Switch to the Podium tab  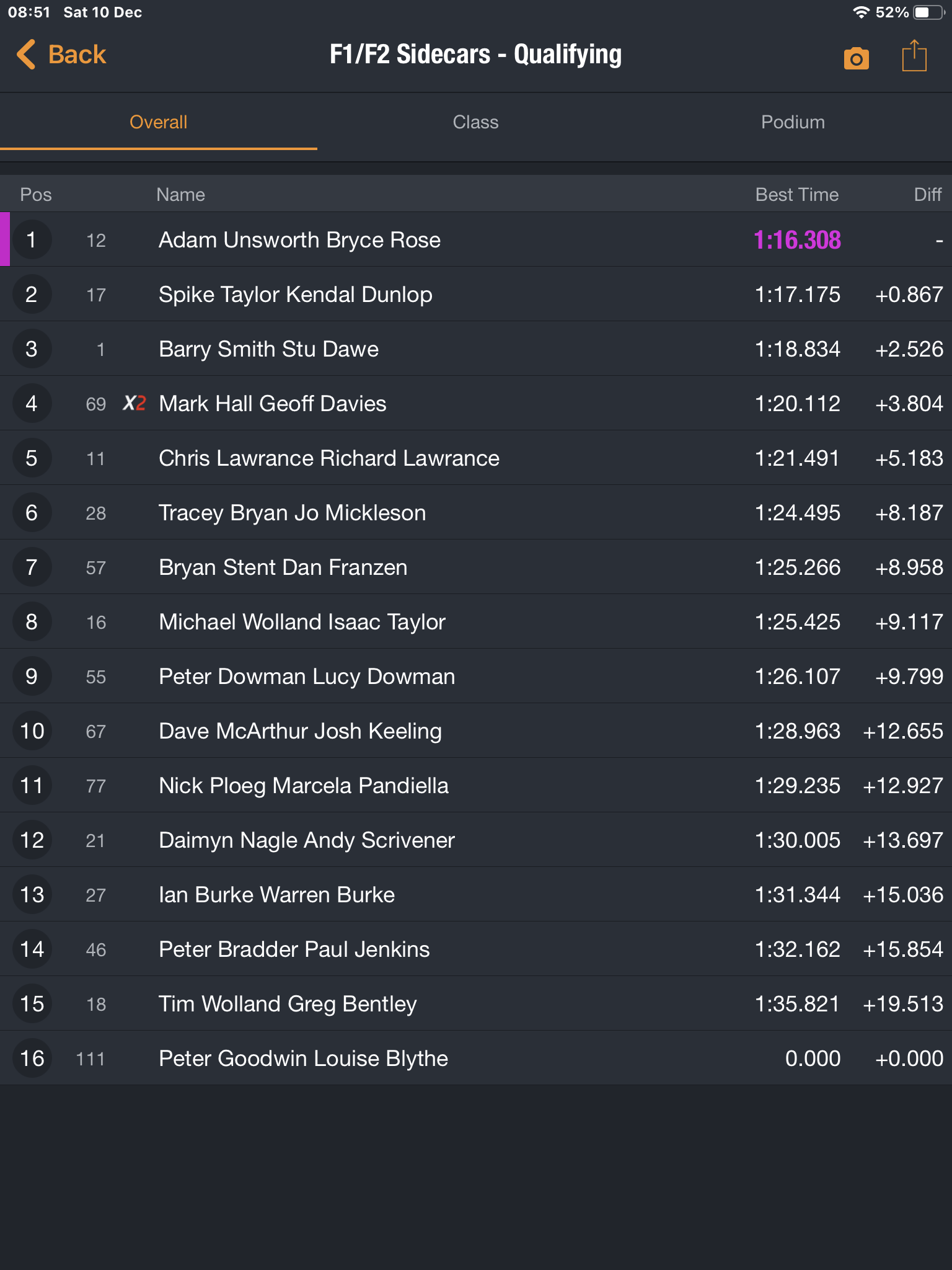tap(793, 122)
